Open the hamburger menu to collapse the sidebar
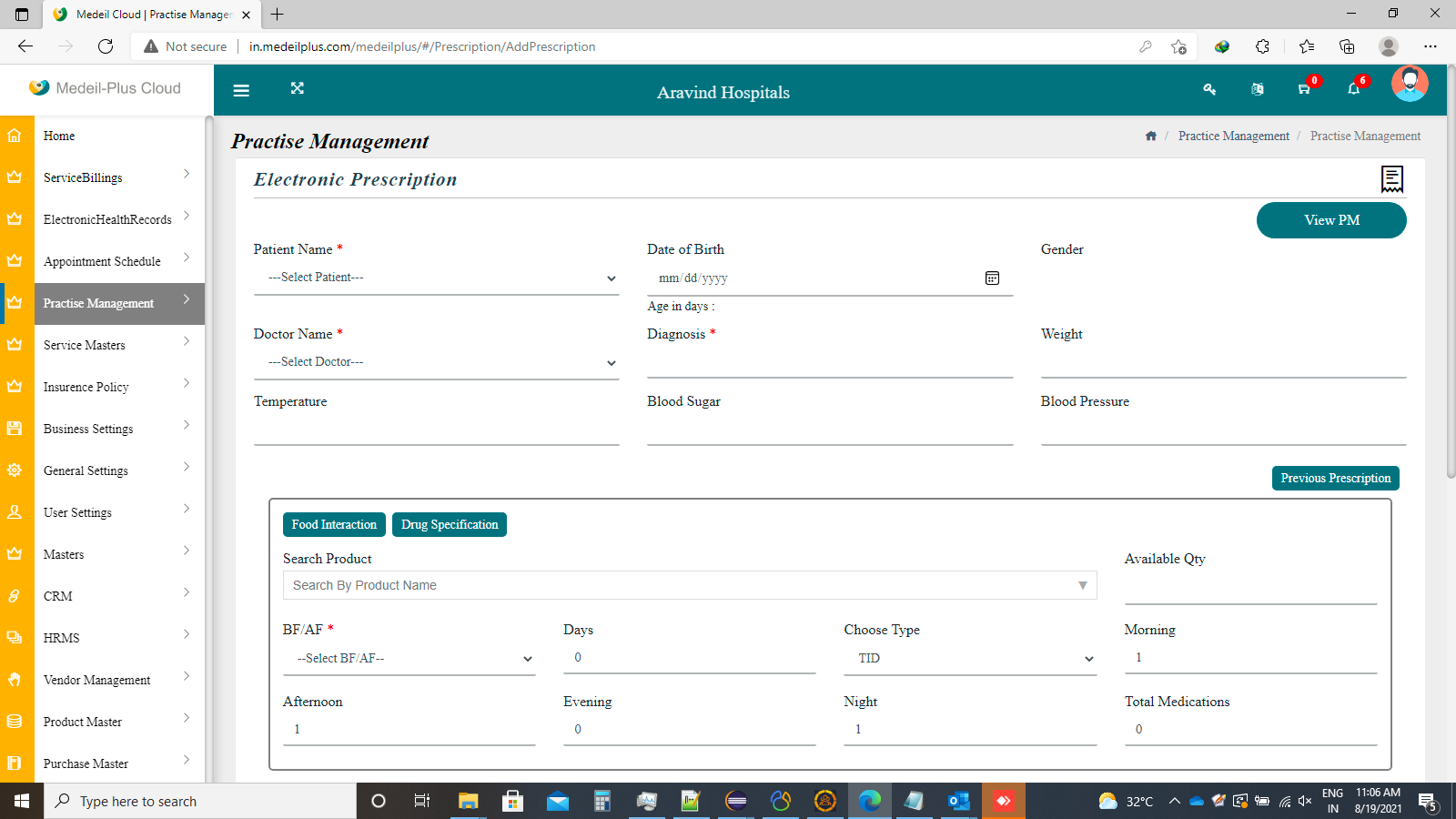Image resolution: width=1456 pixels, height=819 pixels. pos(241,89)
